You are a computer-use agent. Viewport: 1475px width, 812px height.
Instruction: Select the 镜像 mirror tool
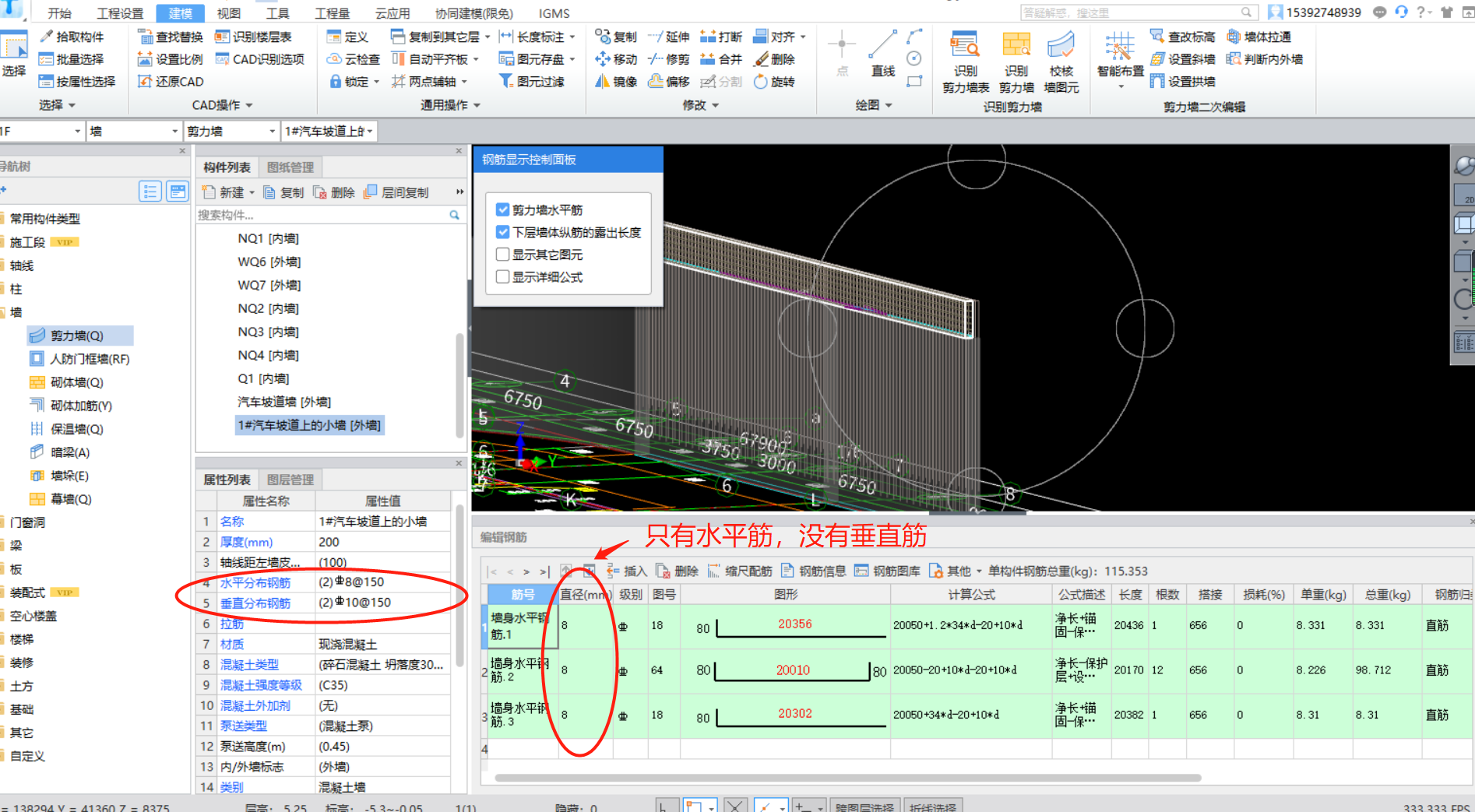[615, 81]
